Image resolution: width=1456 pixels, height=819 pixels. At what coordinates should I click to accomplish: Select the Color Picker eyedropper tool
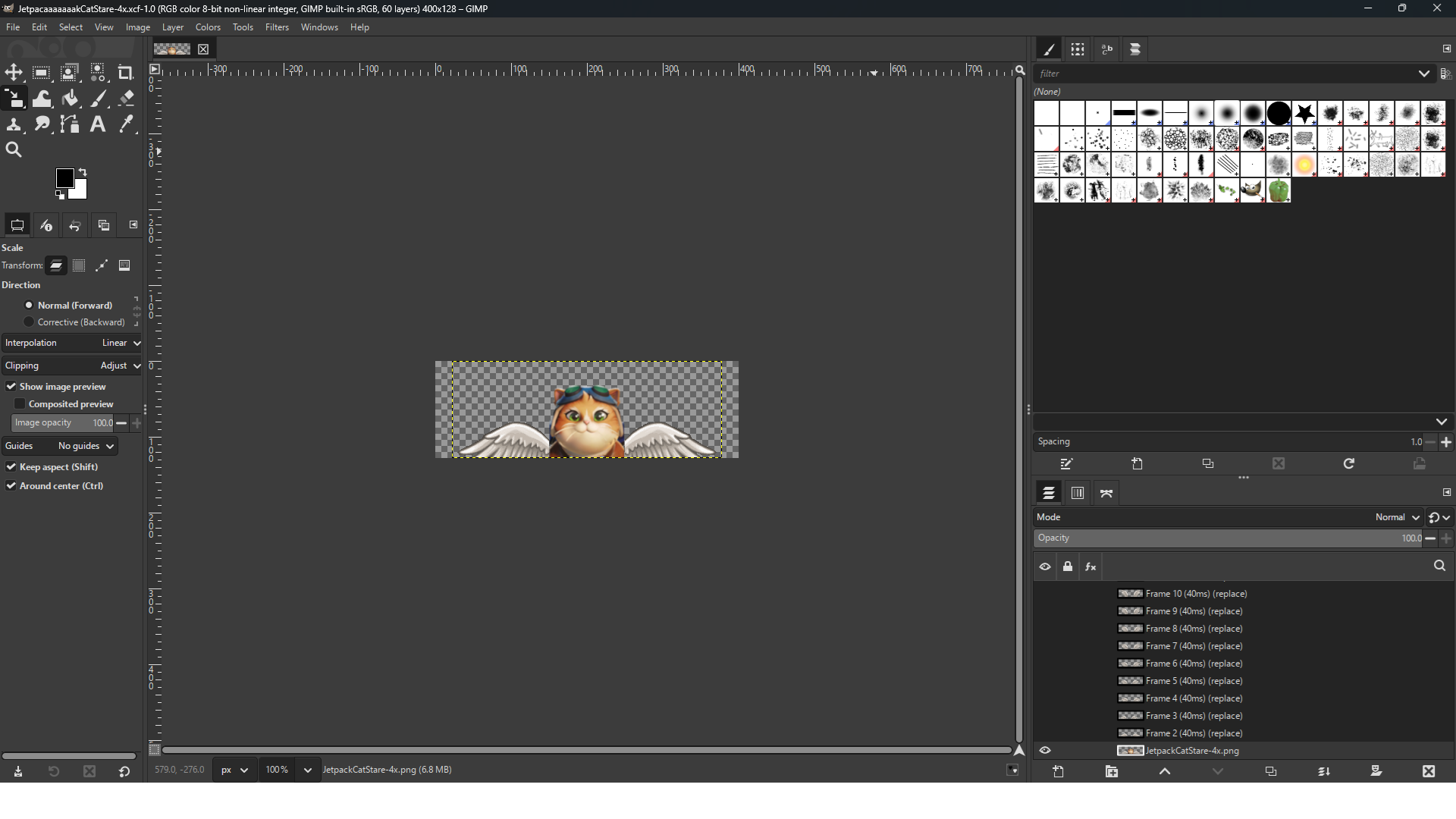click(x=127, y=124)
